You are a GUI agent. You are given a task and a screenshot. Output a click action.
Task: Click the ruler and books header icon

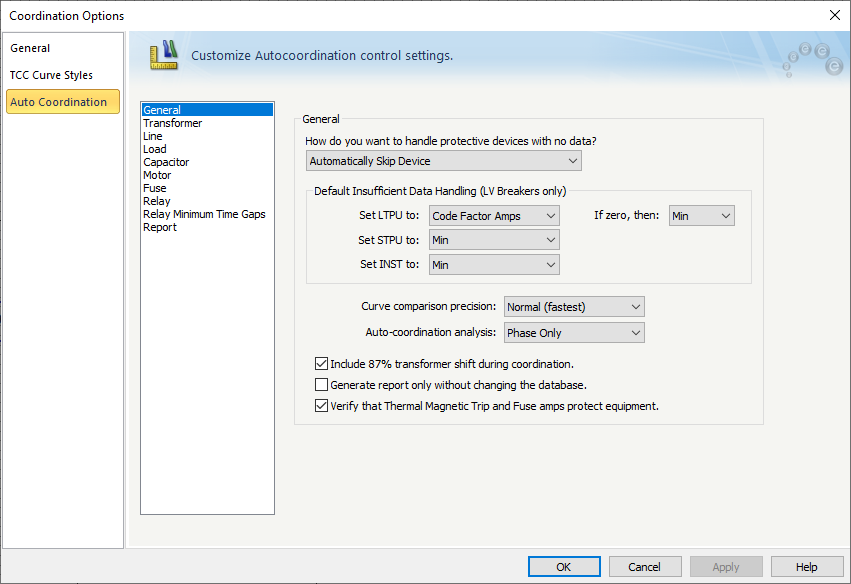point(163,54)
